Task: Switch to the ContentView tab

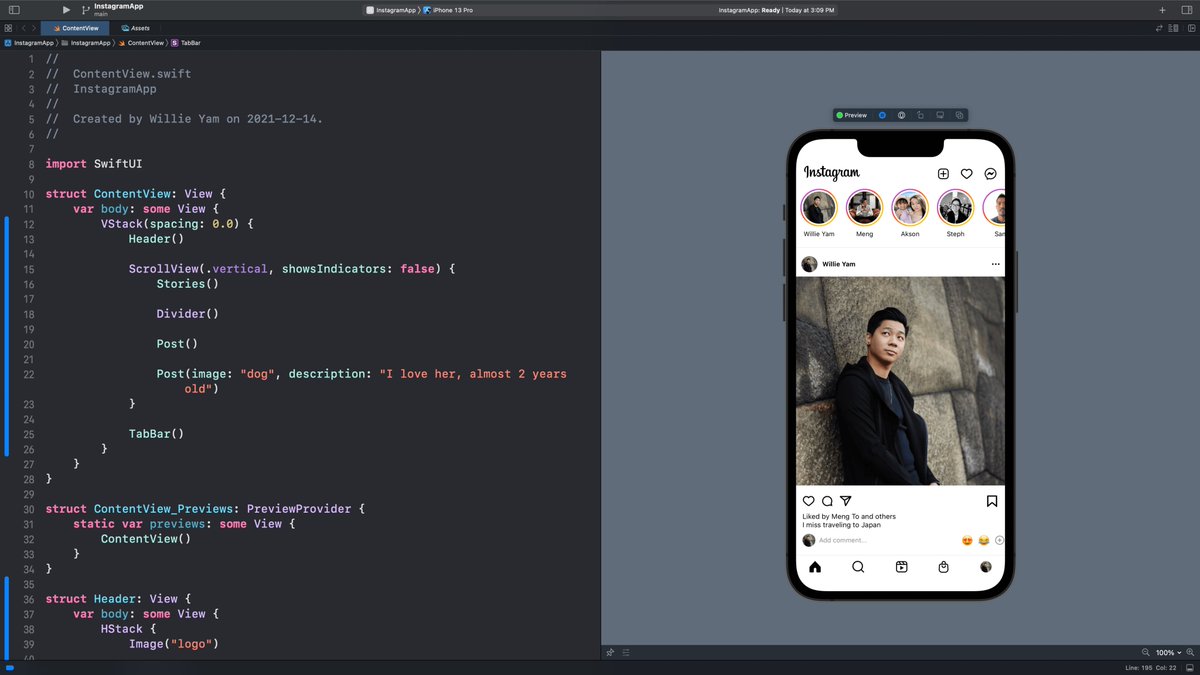Action: [75, 28]
